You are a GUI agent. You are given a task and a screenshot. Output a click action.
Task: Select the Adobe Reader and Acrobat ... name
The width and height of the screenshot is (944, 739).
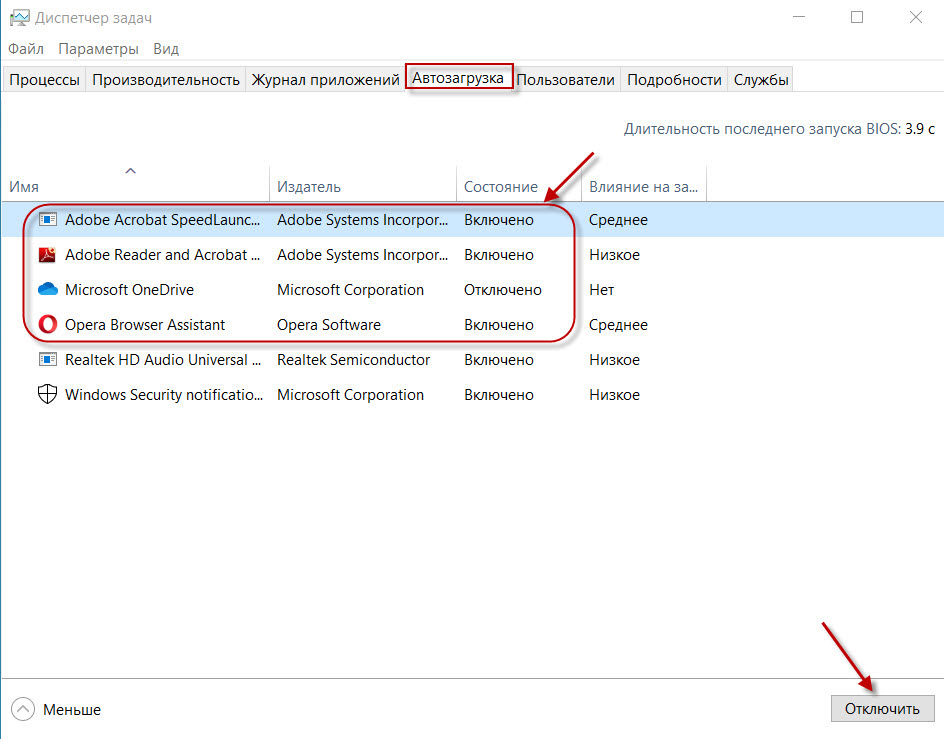[x=163, y=255]
